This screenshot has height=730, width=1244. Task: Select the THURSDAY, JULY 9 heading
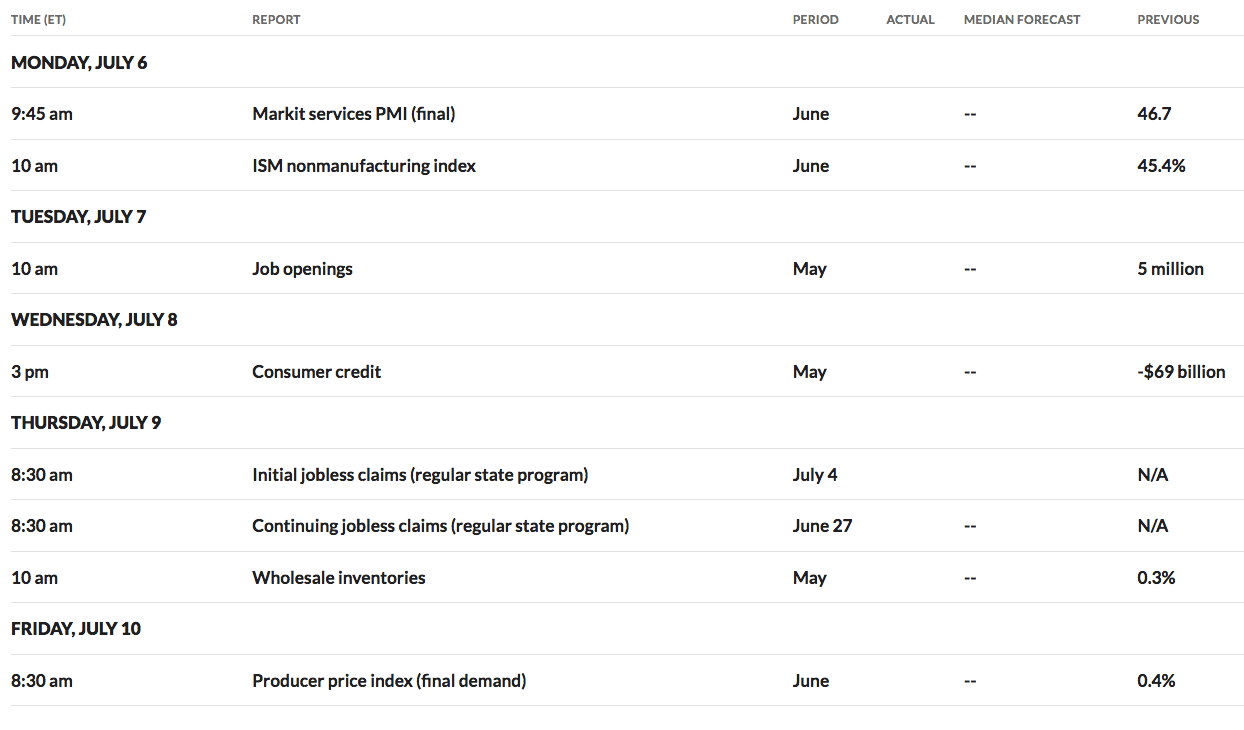(86, 423)
